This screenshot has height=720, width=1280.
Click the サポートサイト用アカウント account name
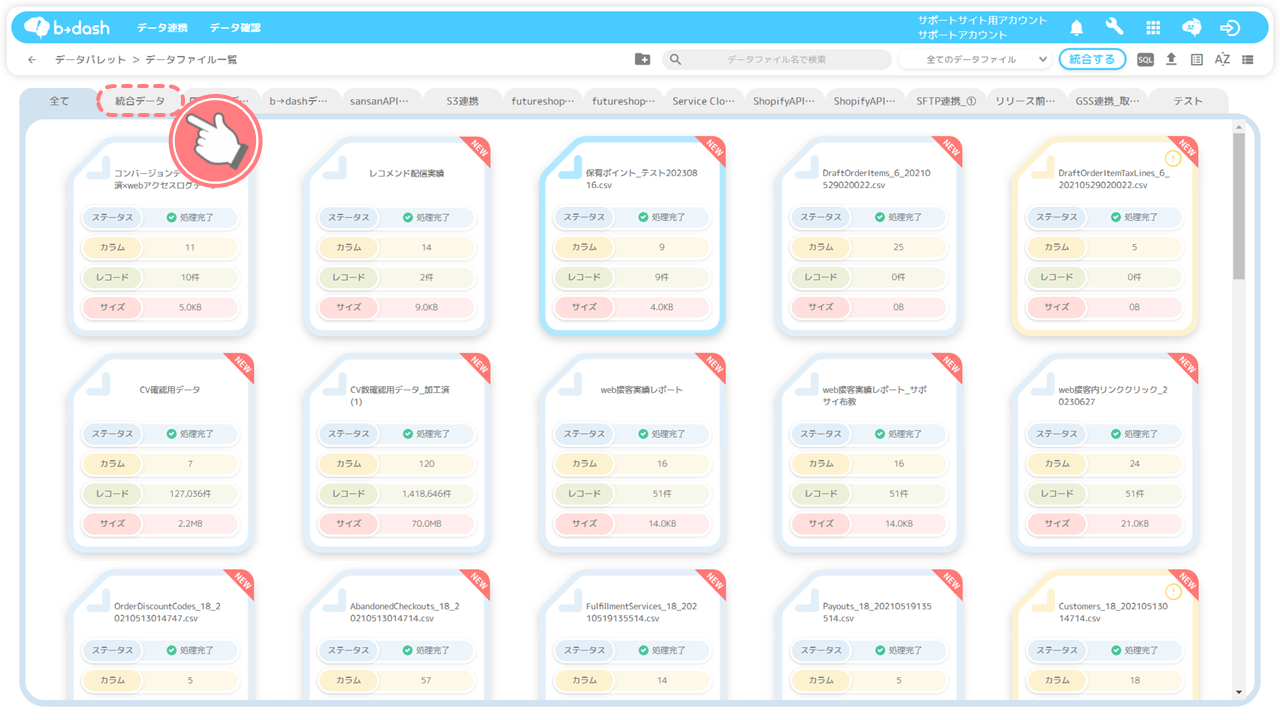(x=982, y=20)
